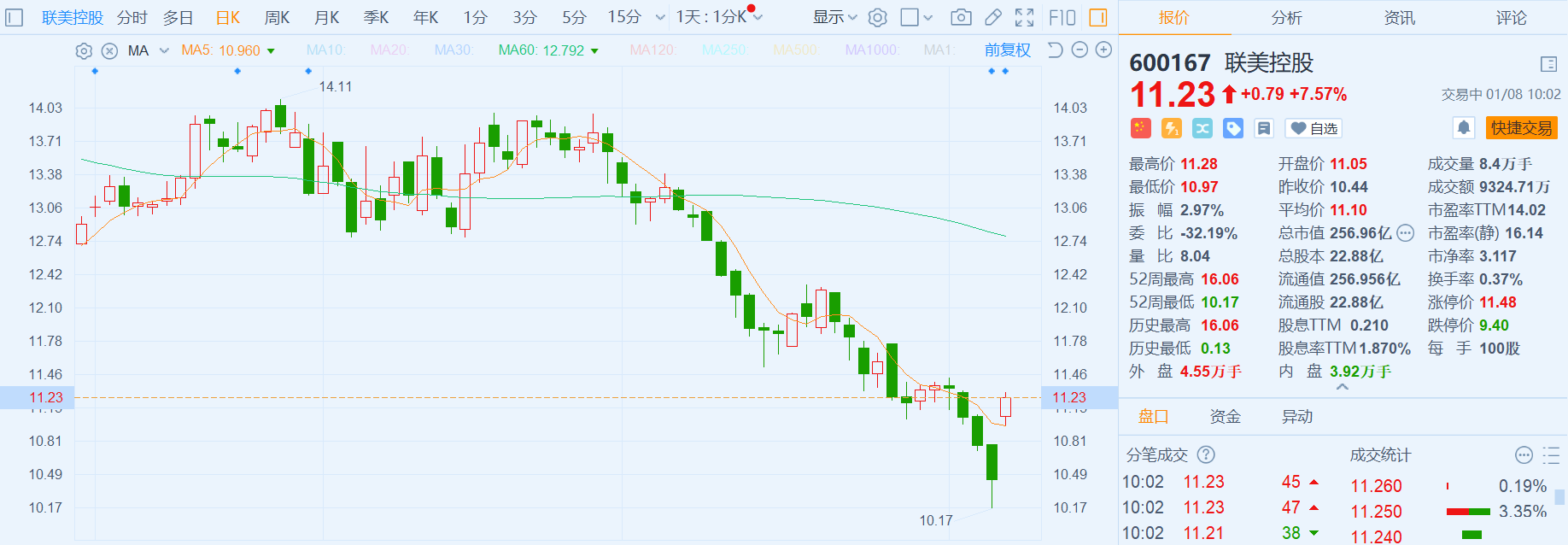Toggle 自选 watchlist heart button
Image resolution: width=1568 pixels, height=545 pixels.
(x=1313, y=128)
